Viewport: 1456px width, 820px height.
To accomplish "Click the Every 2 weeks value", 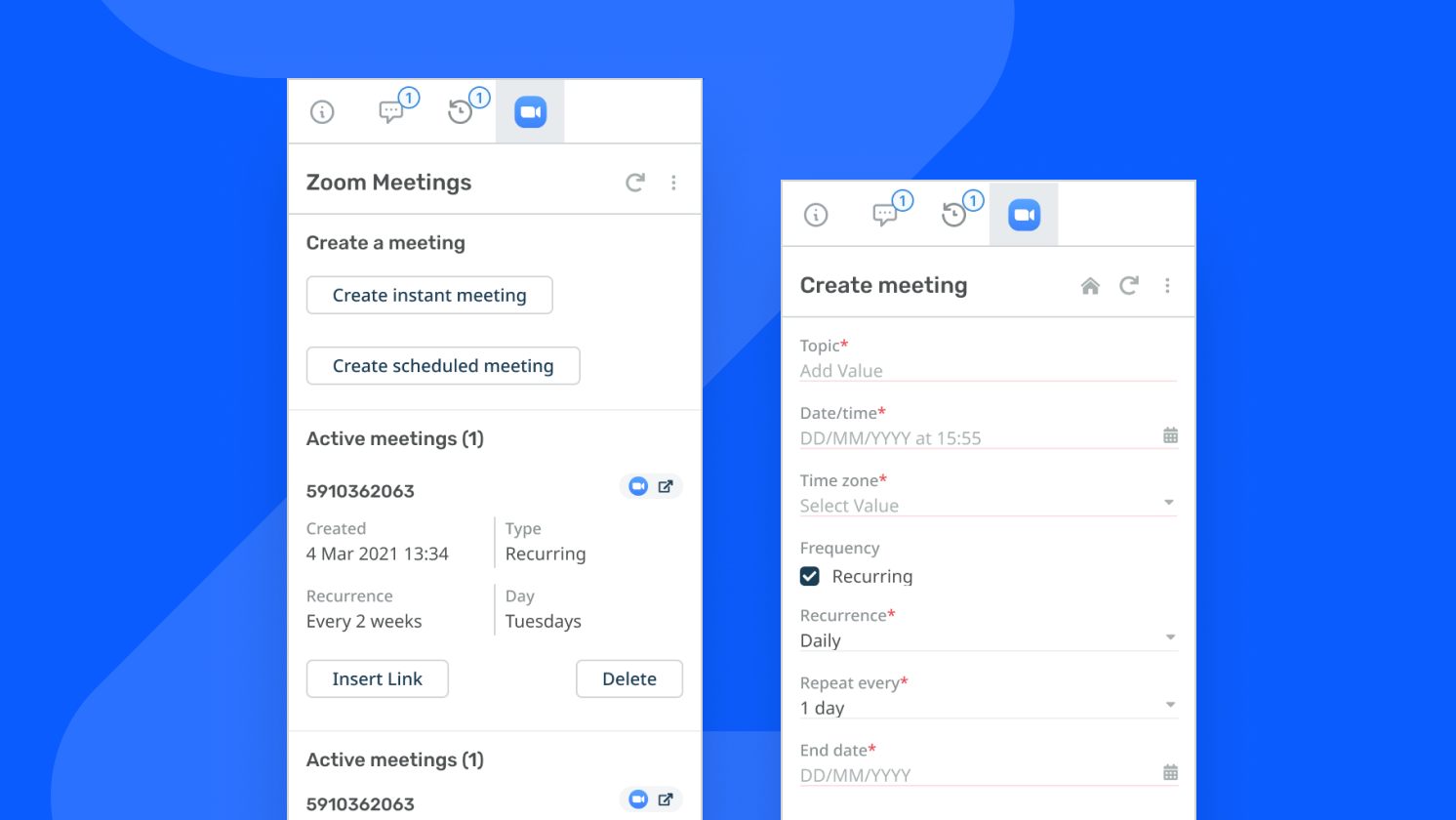I will 364,621.
